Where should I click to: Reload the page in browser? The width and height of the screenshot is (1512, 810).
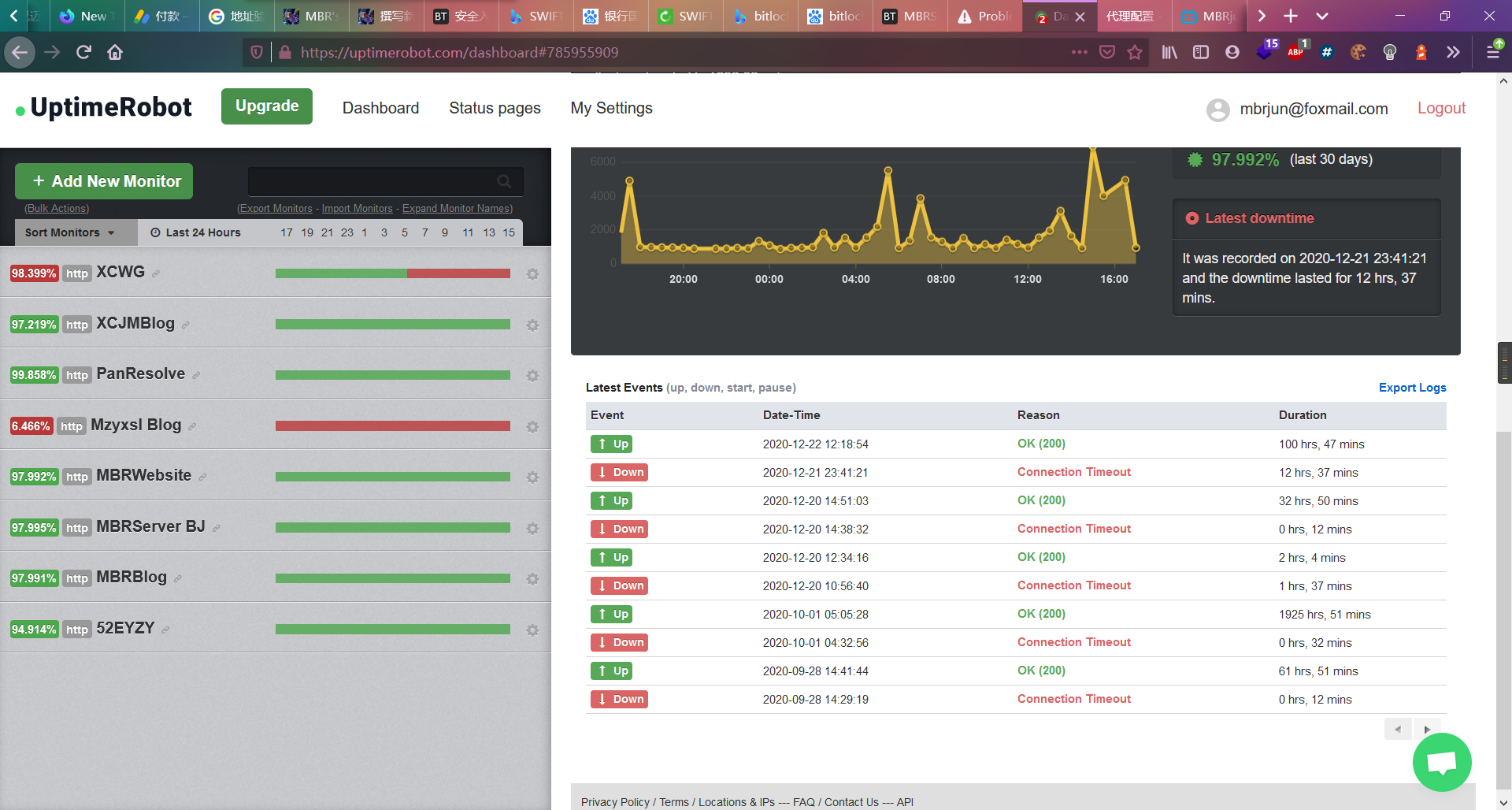(x=83, y=52)
